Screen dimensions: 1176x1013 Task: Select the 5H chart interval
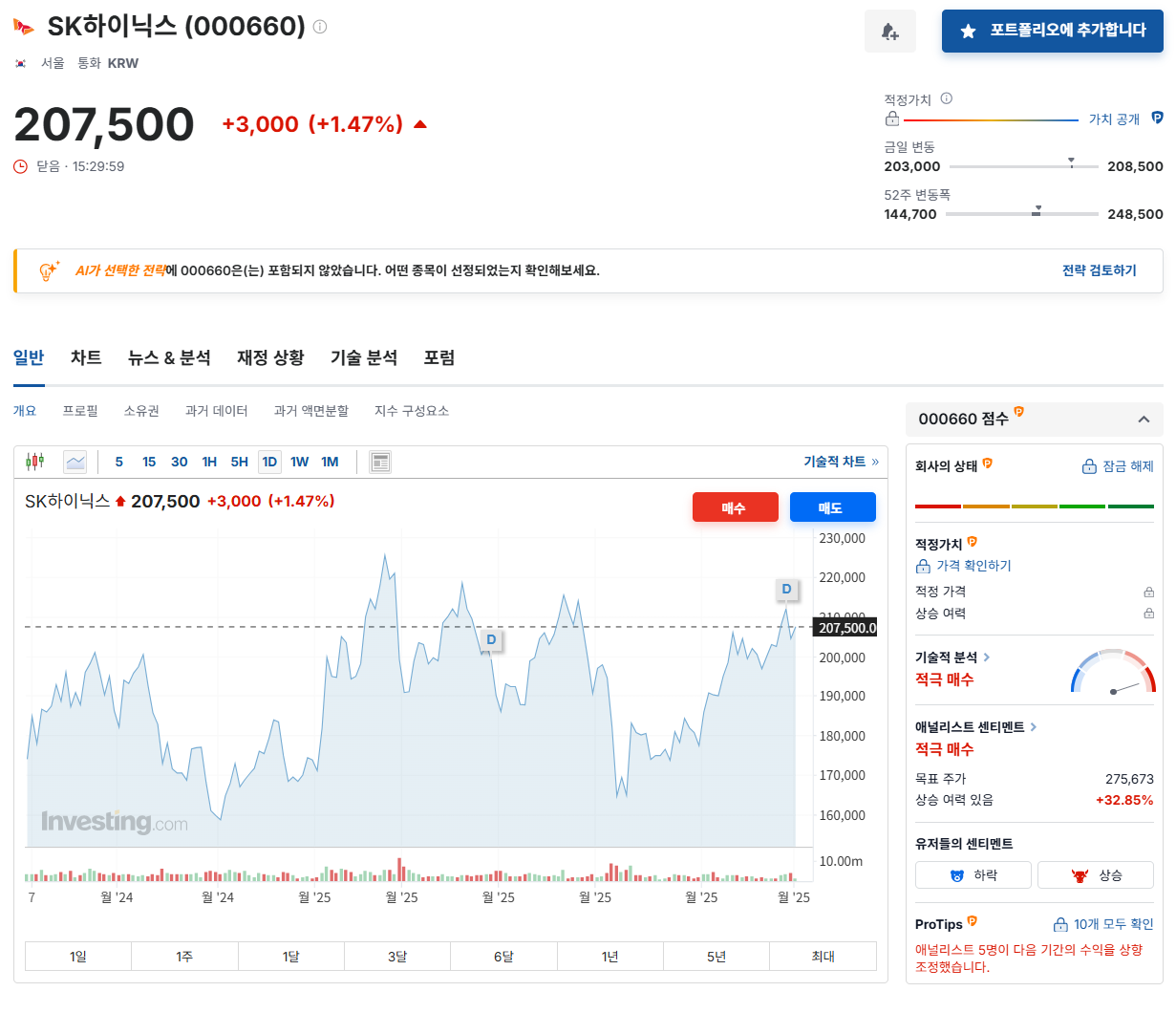239,462
